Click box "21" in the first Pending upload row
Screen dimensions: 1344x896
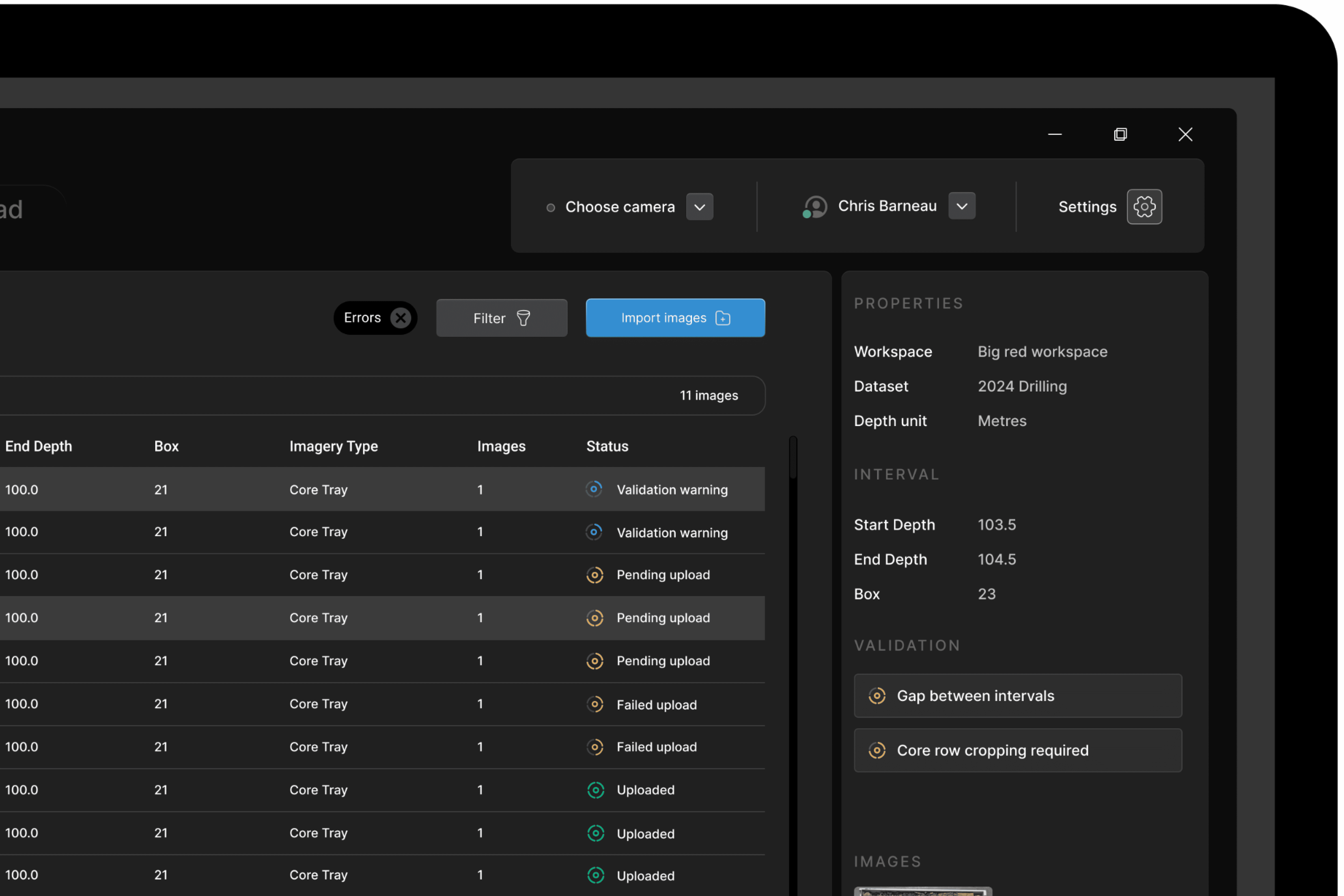pos(161,575)
